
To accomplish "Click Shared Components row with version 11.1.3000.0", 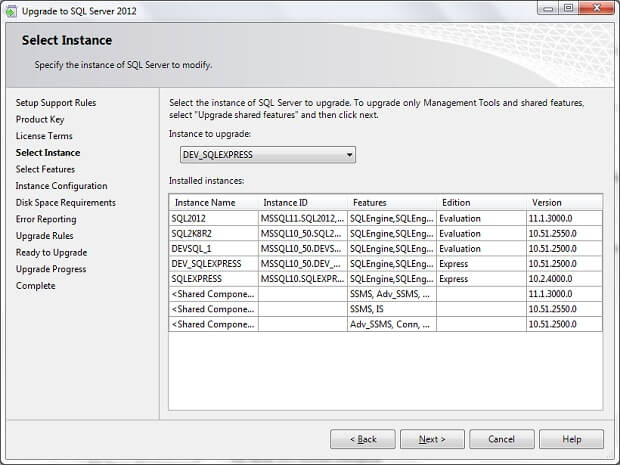I will 386,294.
